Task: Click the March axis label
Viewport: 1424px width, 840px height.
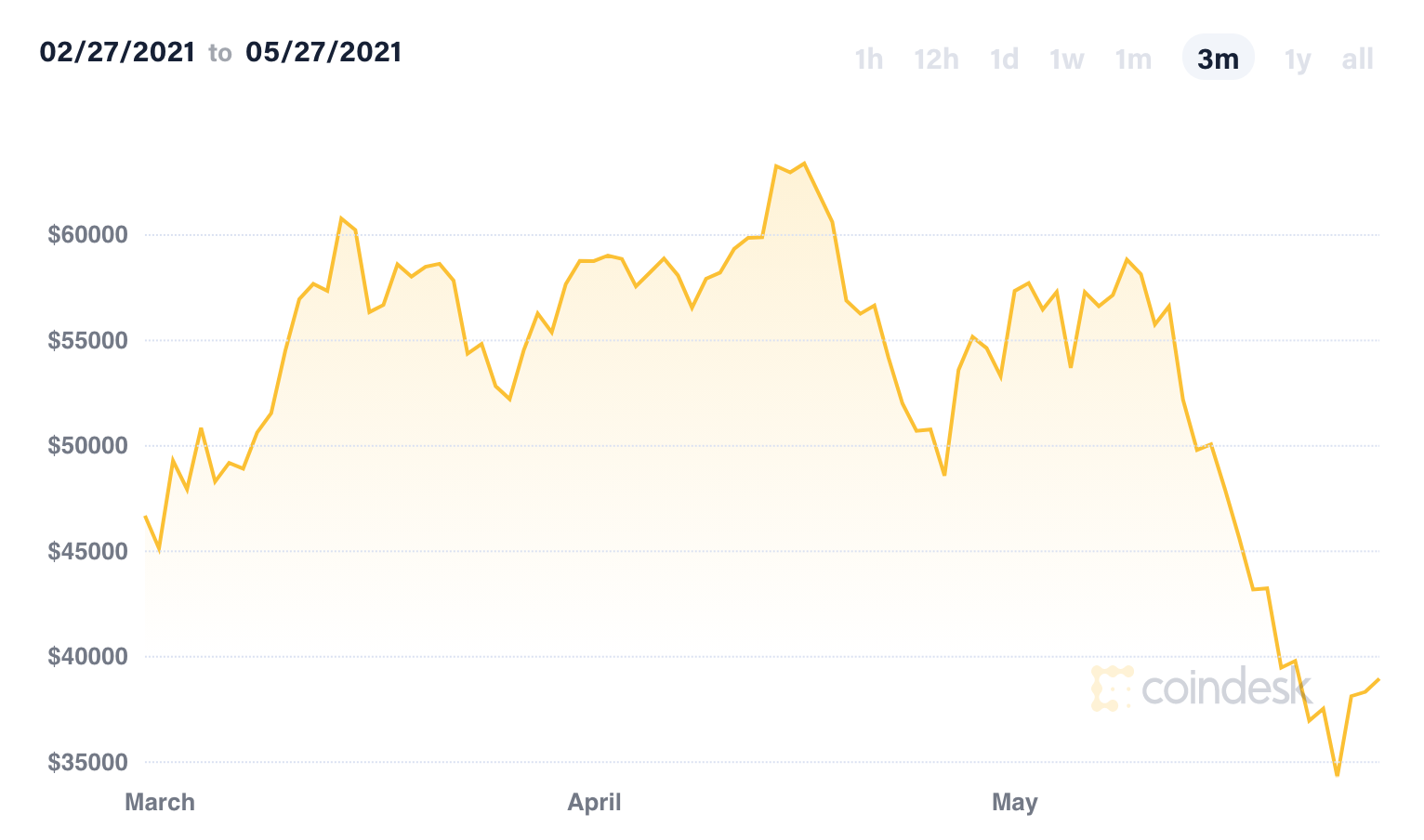Action: tap(160, 802)
